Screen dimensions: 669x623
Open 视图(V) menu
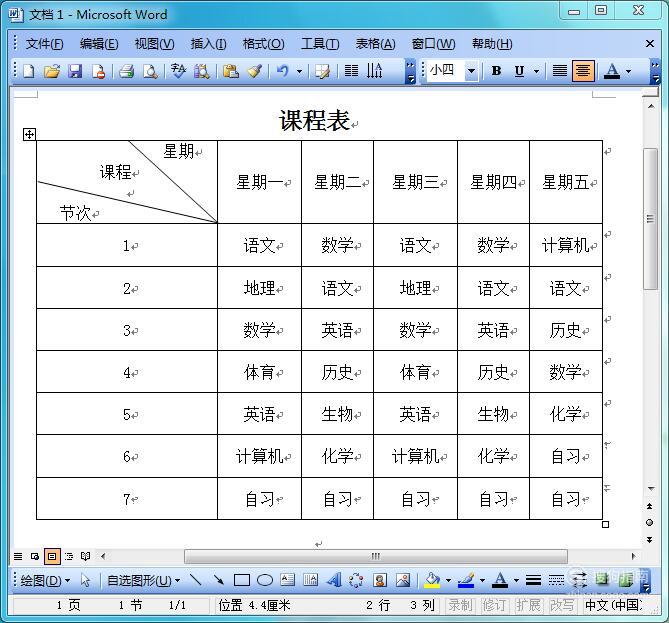coord(154,44)
